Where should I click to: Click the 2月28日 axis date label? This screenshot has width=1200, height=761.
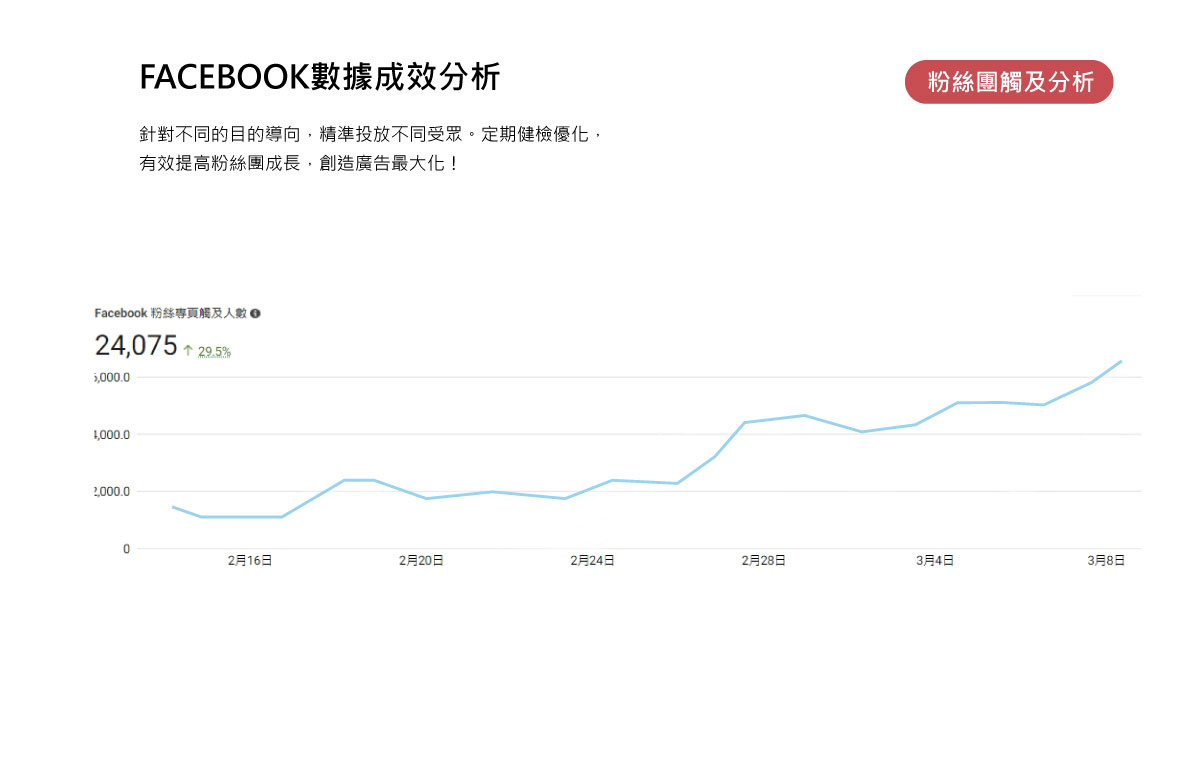coord(763,561)
